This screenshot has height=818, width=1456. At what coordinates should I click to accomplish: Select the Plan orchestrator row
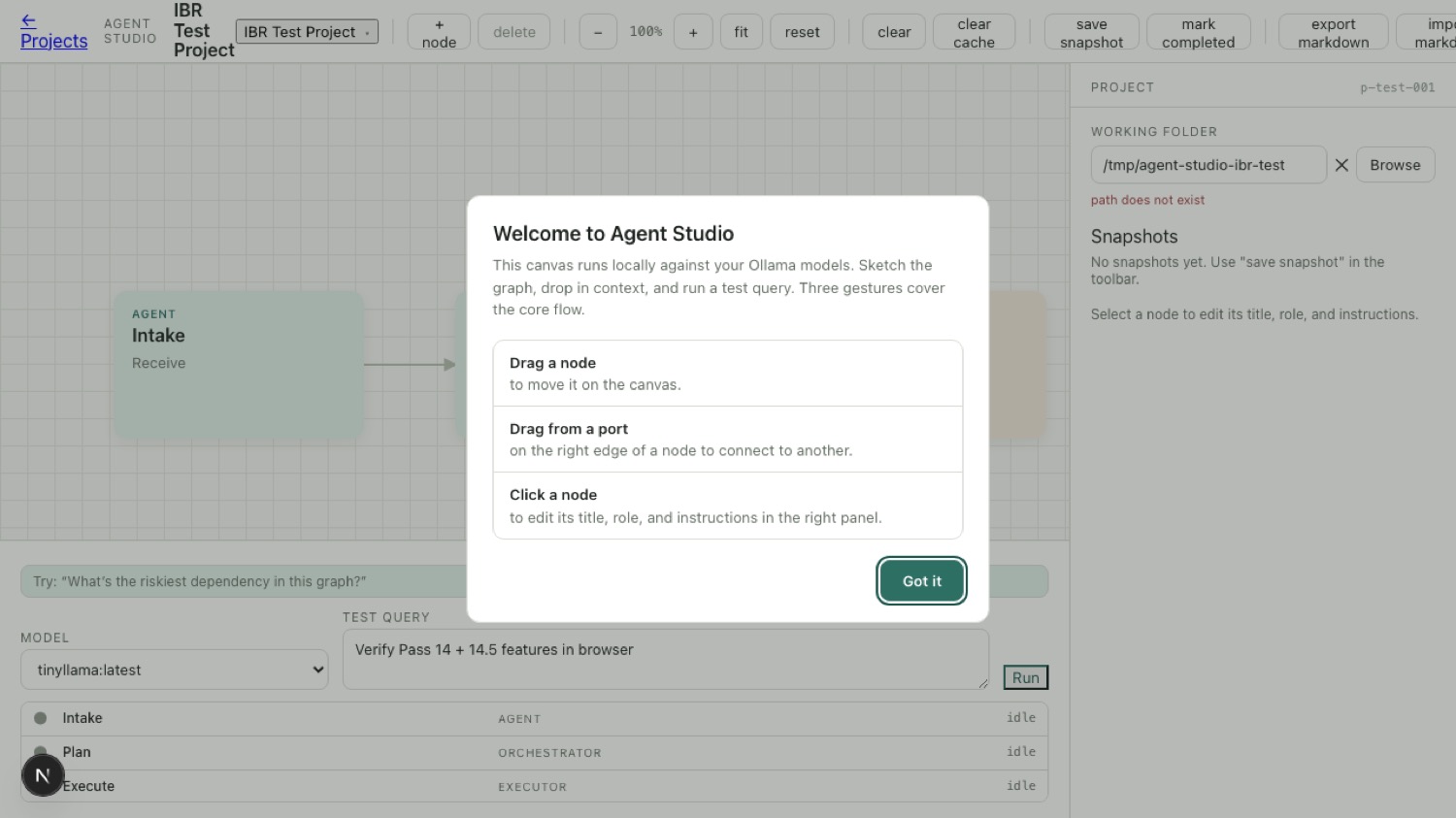pos(534,753)
